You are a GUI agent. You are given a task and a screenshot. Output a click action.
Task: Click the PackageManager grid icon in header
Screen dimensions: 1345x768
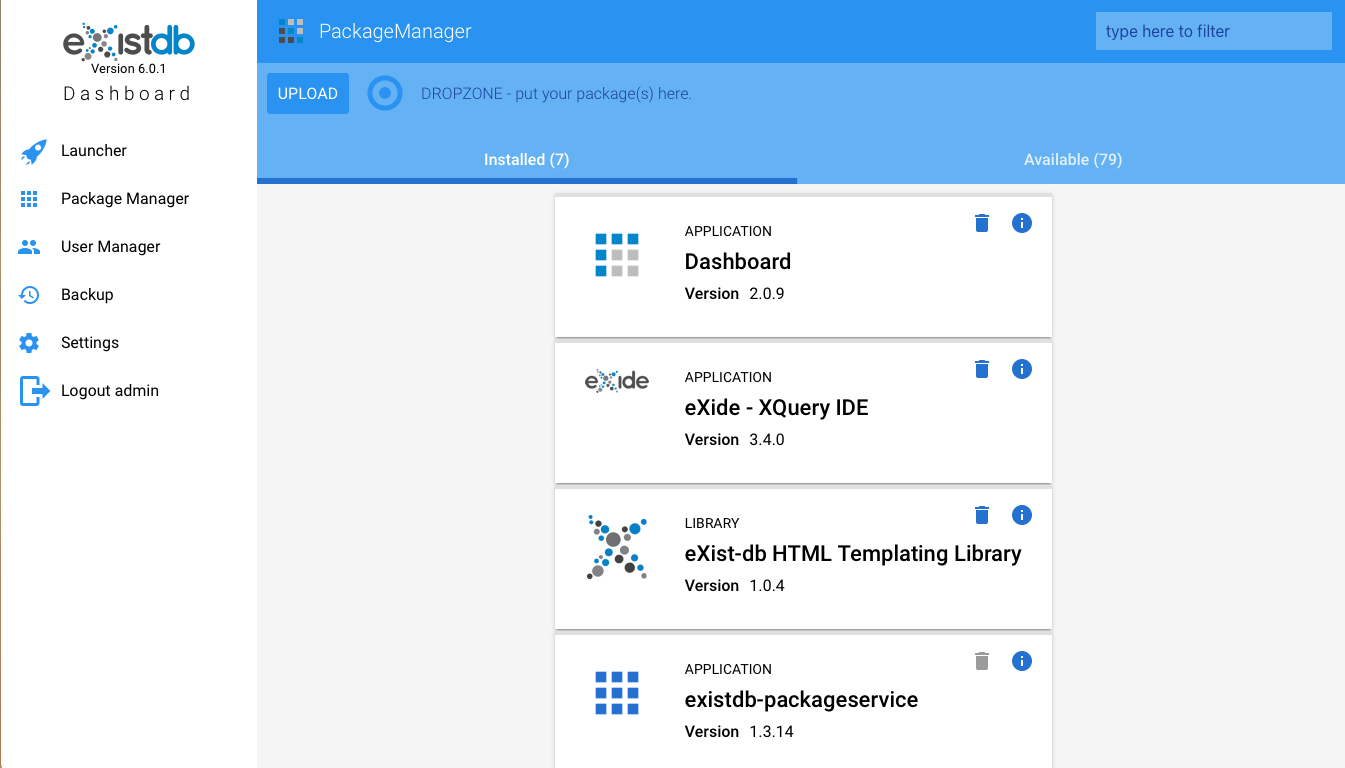click(290, 31)
